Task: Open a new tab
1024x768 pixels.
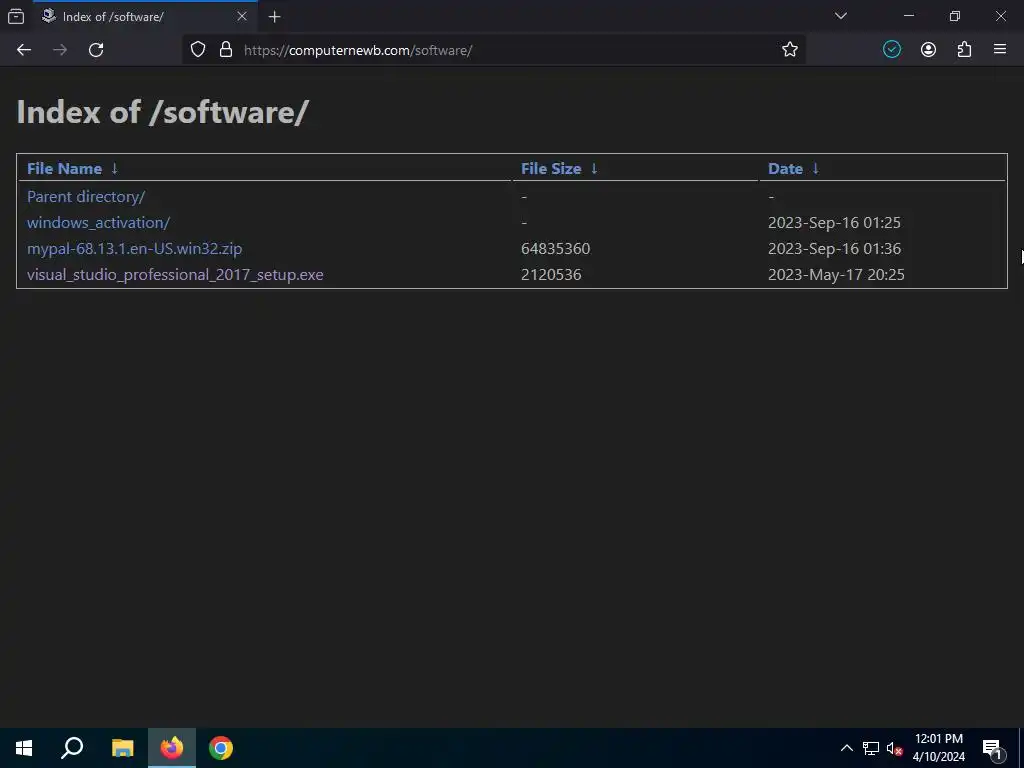Action: (275, 17)
